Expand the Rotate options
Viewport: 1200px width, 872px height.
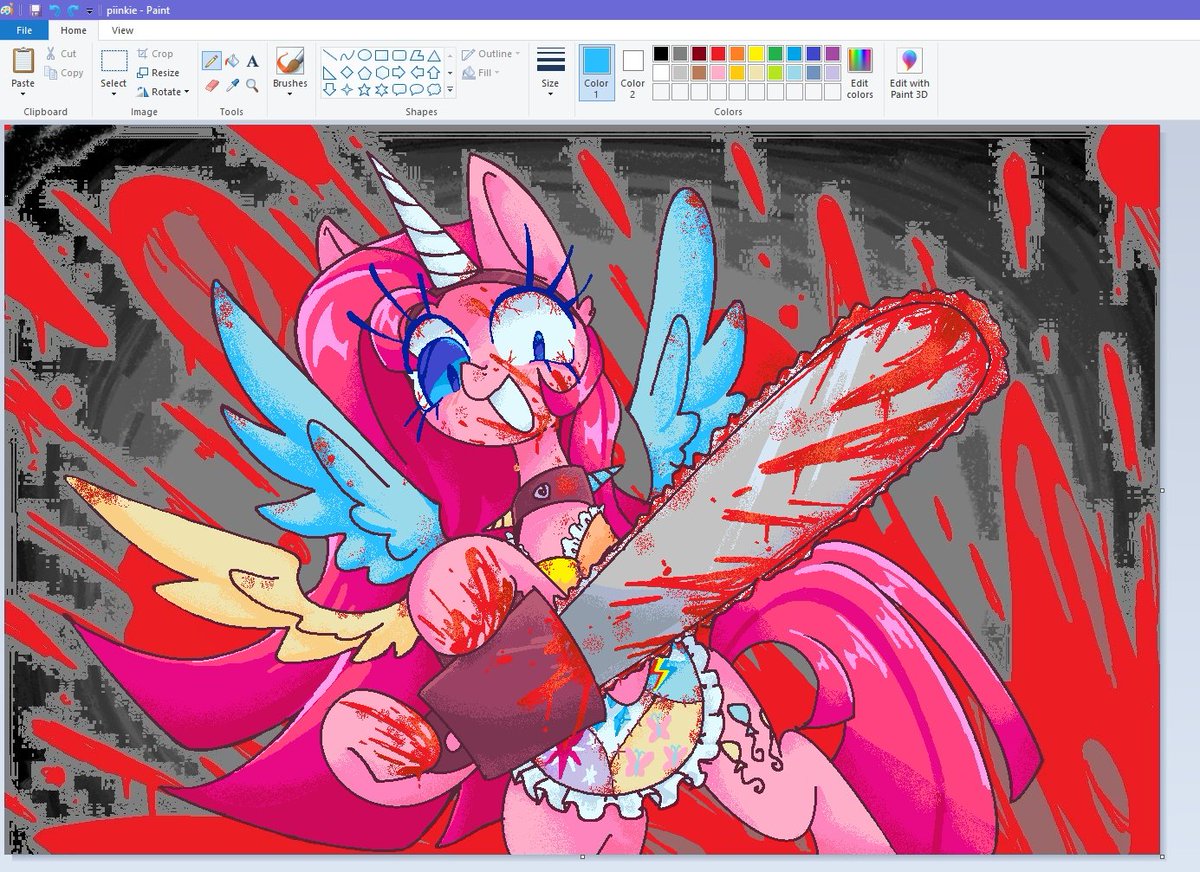point(163,91)
